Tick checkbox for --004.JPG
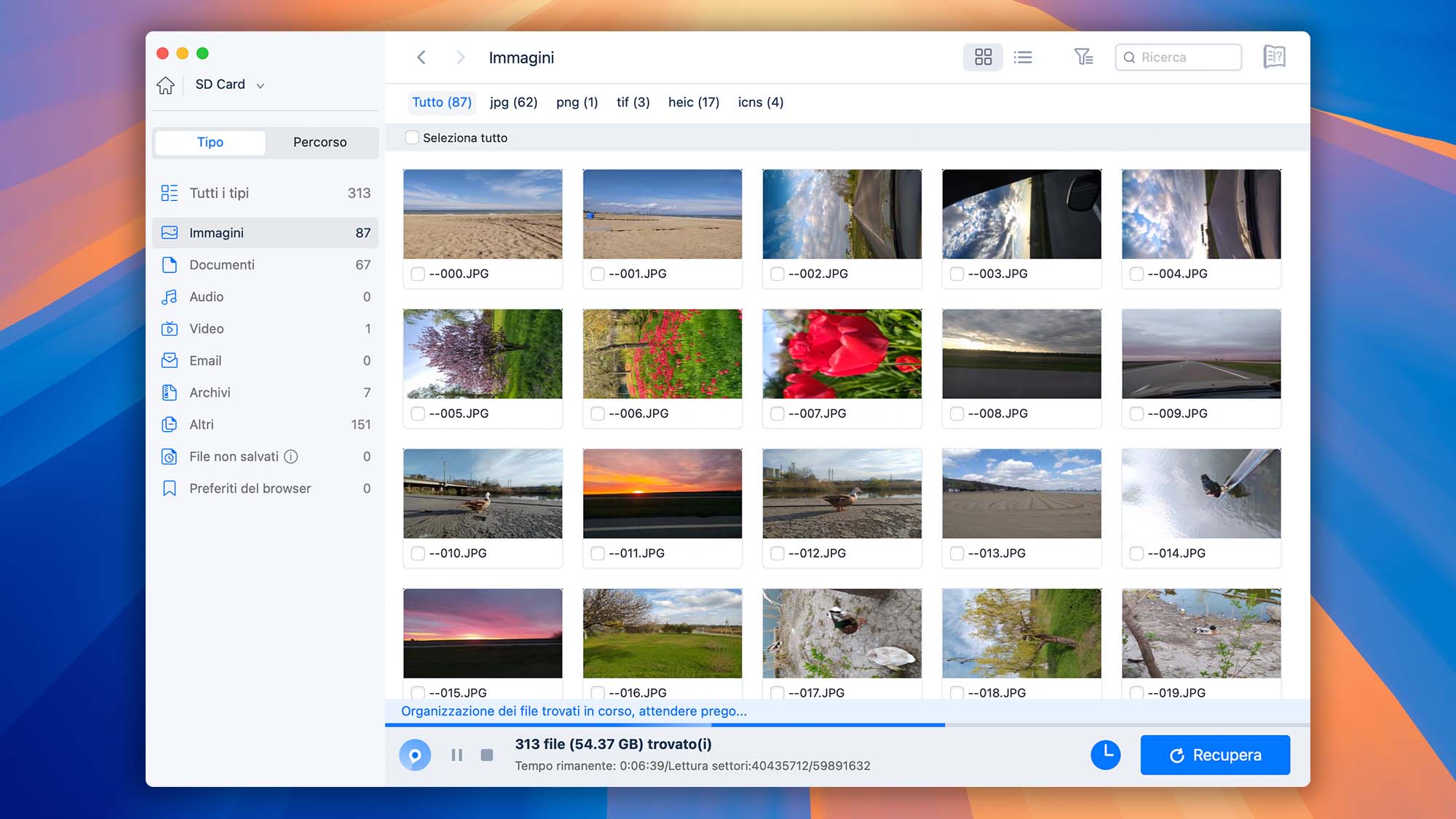Image resolution: width=1456 pixels, height=819 pixels. (x=1136, y=274)
